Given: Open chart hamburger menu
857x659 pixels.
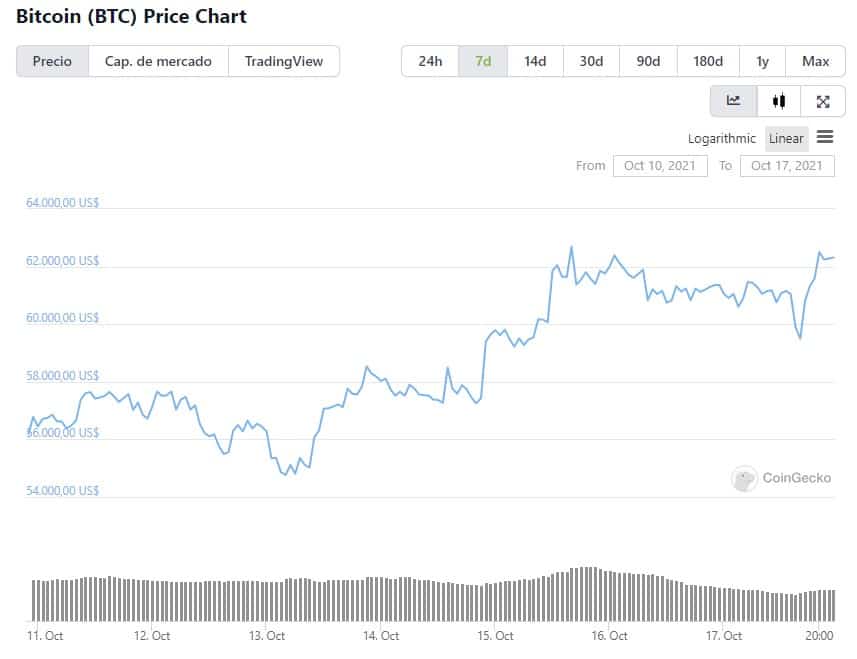Looking at the screenshot, I should pos(825,137).
